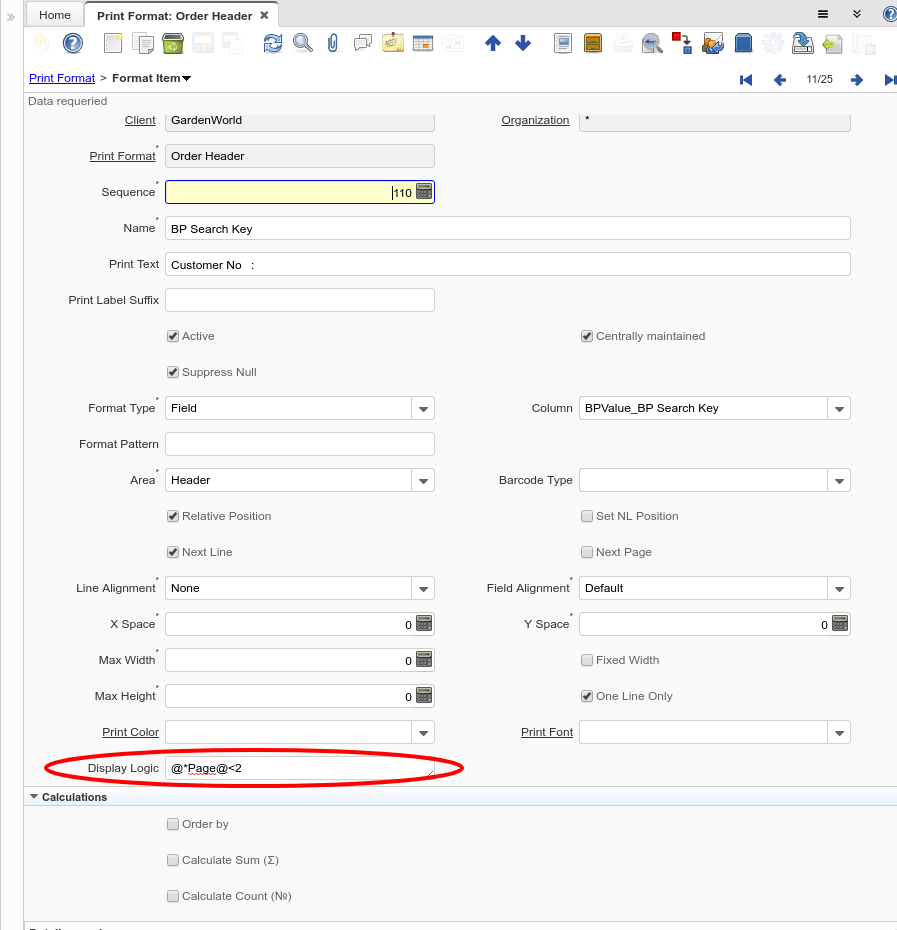The image size is (897, 930).
Task: Open the Format Type dropdown
Action: [423, 408]
